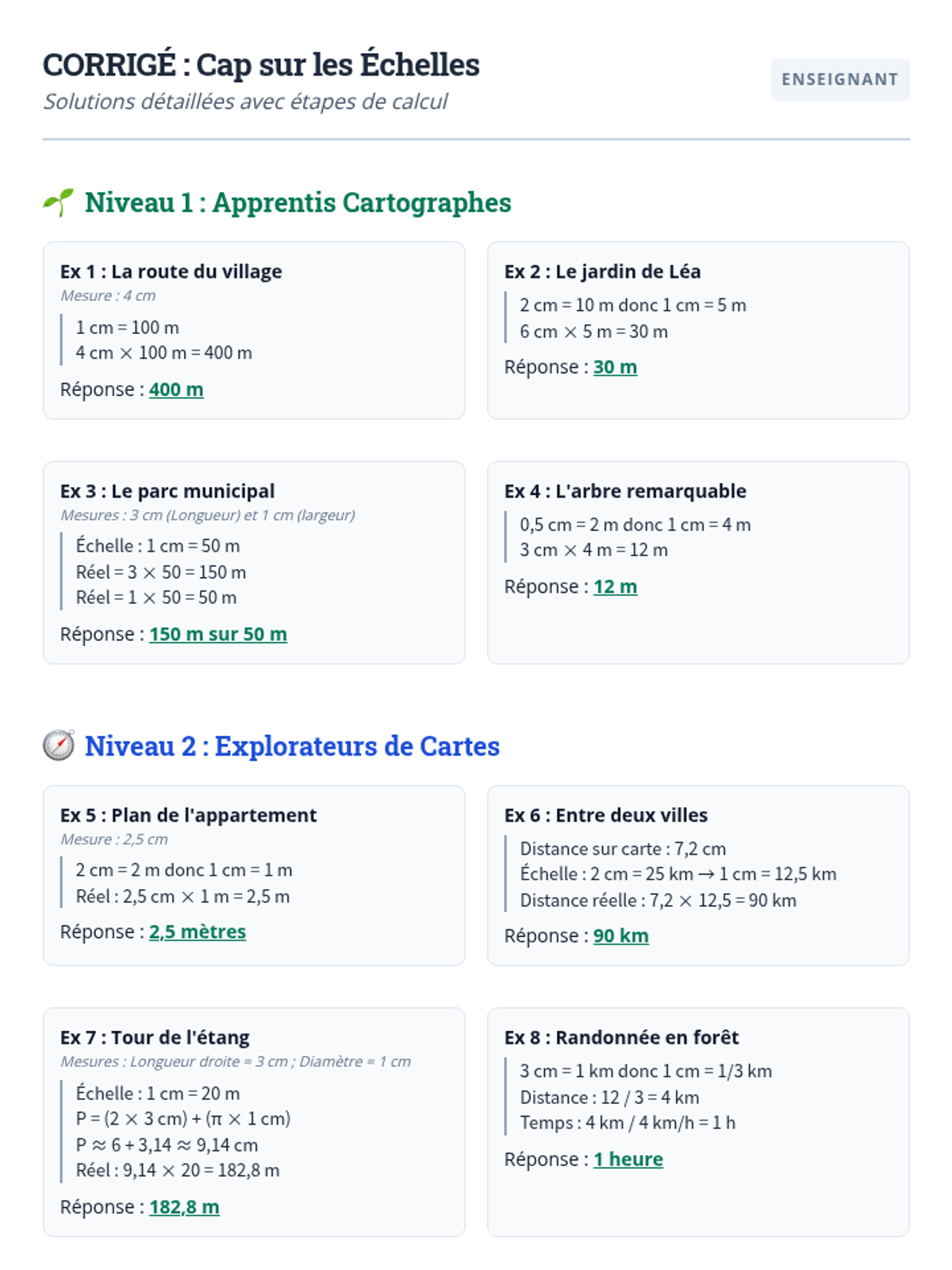This screenshot has height=1270, width=952.
Task: Open the underlined answer 400 m
Action: click(176, 390)
